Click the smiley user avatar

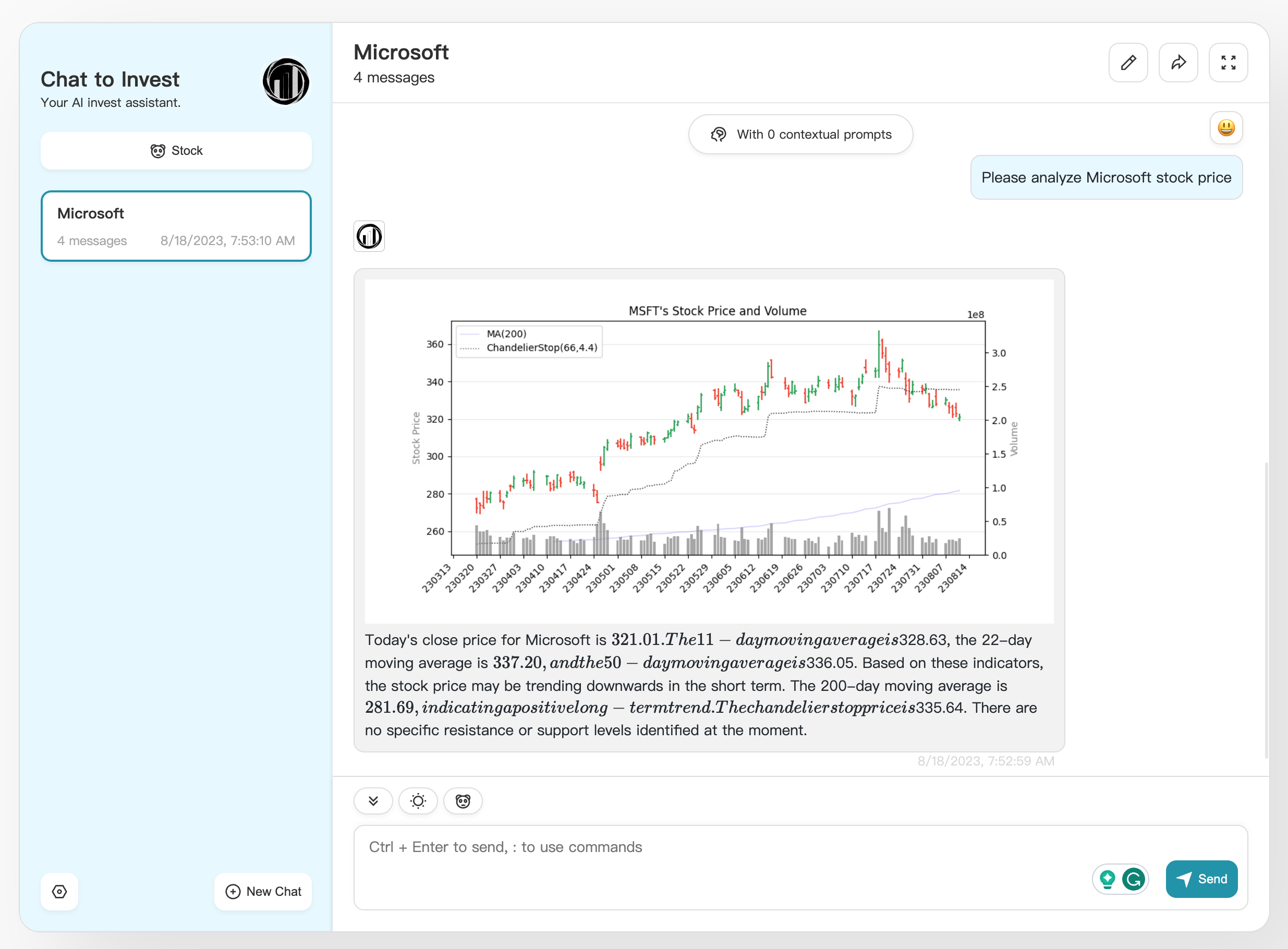[1226, 128]
